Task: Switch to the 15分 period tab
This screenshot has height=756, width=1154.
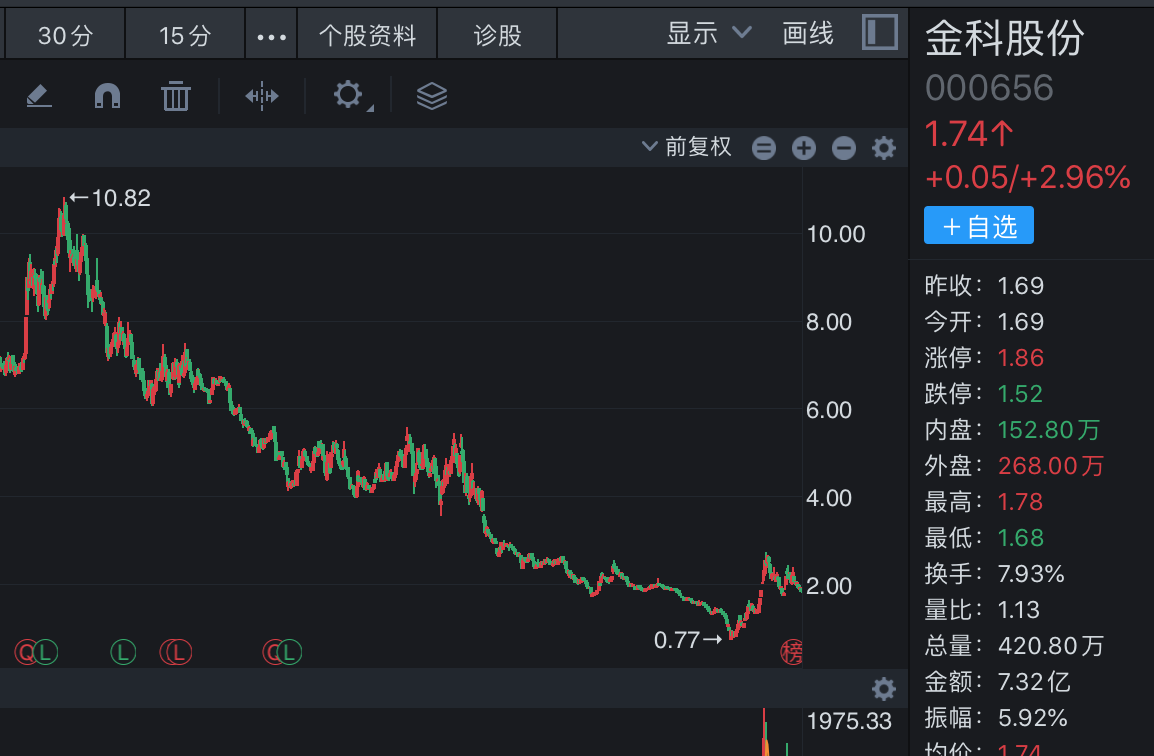Action: click(x=185, y=36)
